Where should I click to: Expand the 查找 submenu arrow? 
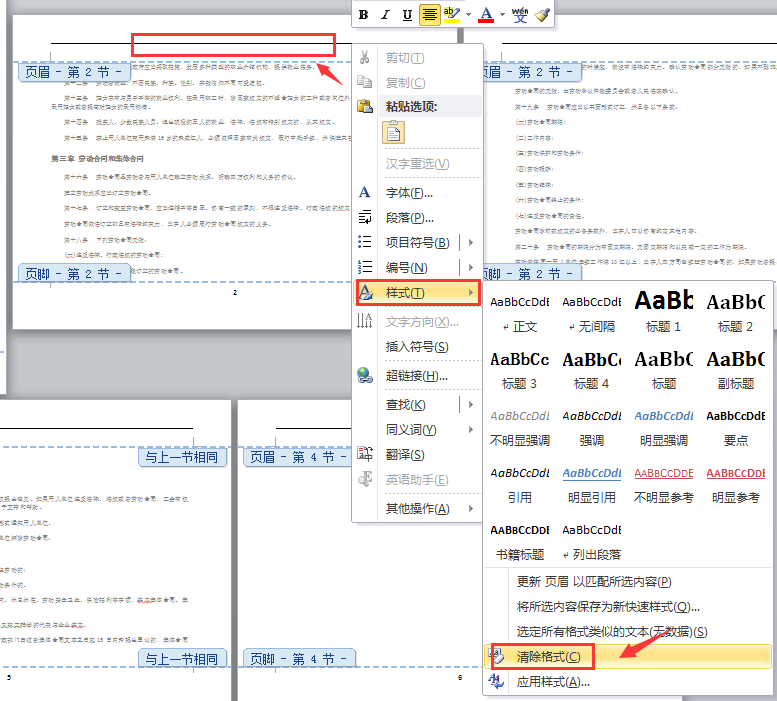point(471,405)
